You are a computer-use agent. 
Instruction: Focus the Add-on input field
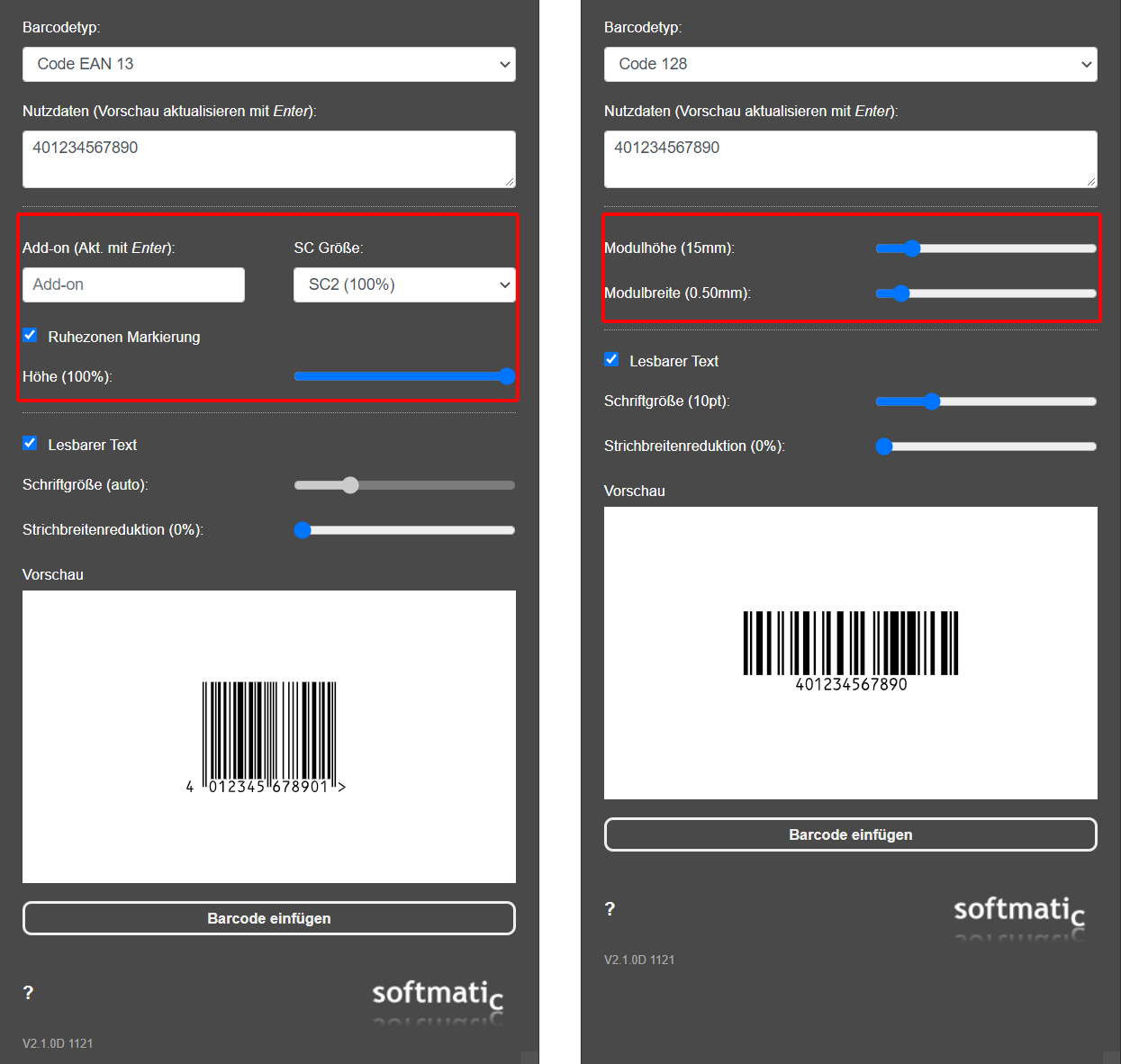click(x=133, y=284)
